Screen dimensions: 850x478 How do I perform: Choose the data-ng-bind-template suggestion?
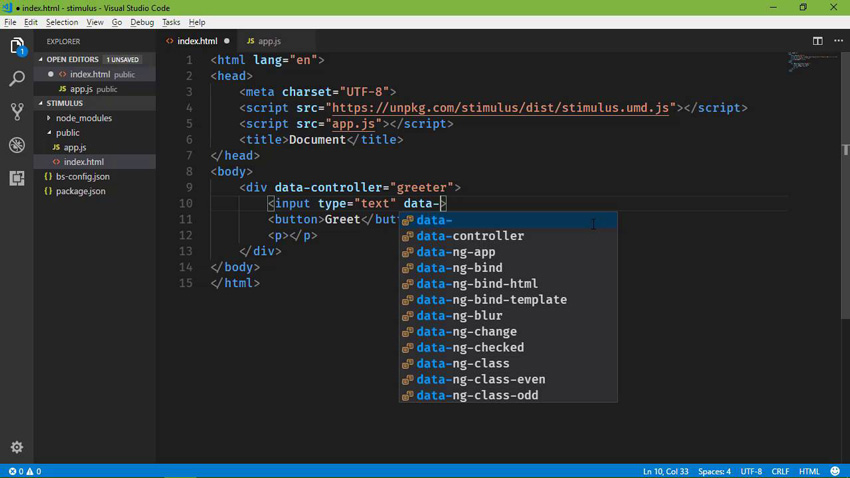point(508,300)
